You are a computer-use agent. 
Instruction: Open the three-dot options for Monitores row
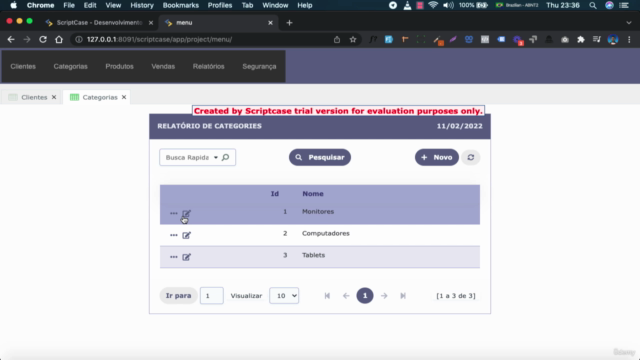tap(173, 213)
